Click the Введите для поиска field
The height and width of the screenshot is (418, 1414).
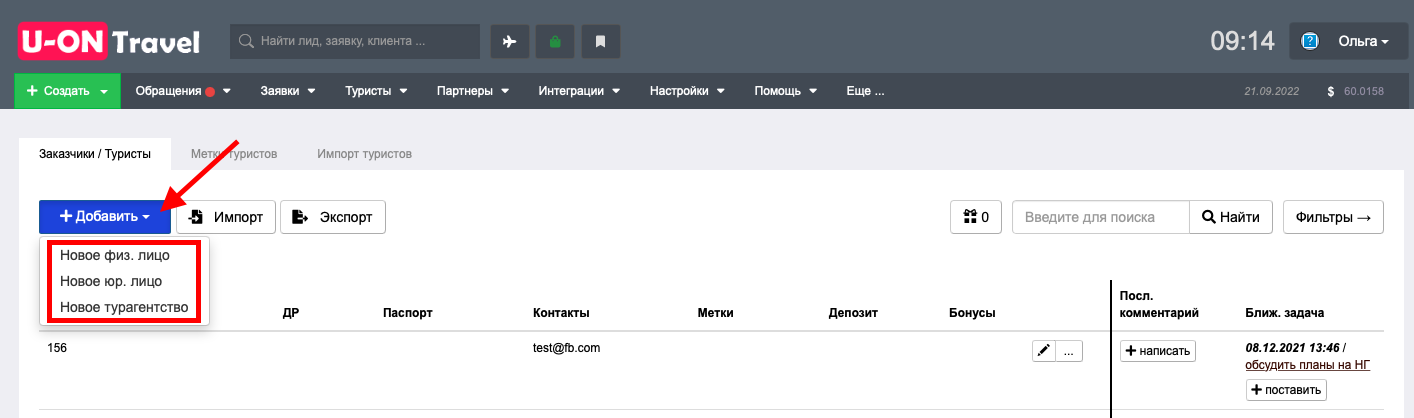coord(1100,217)
